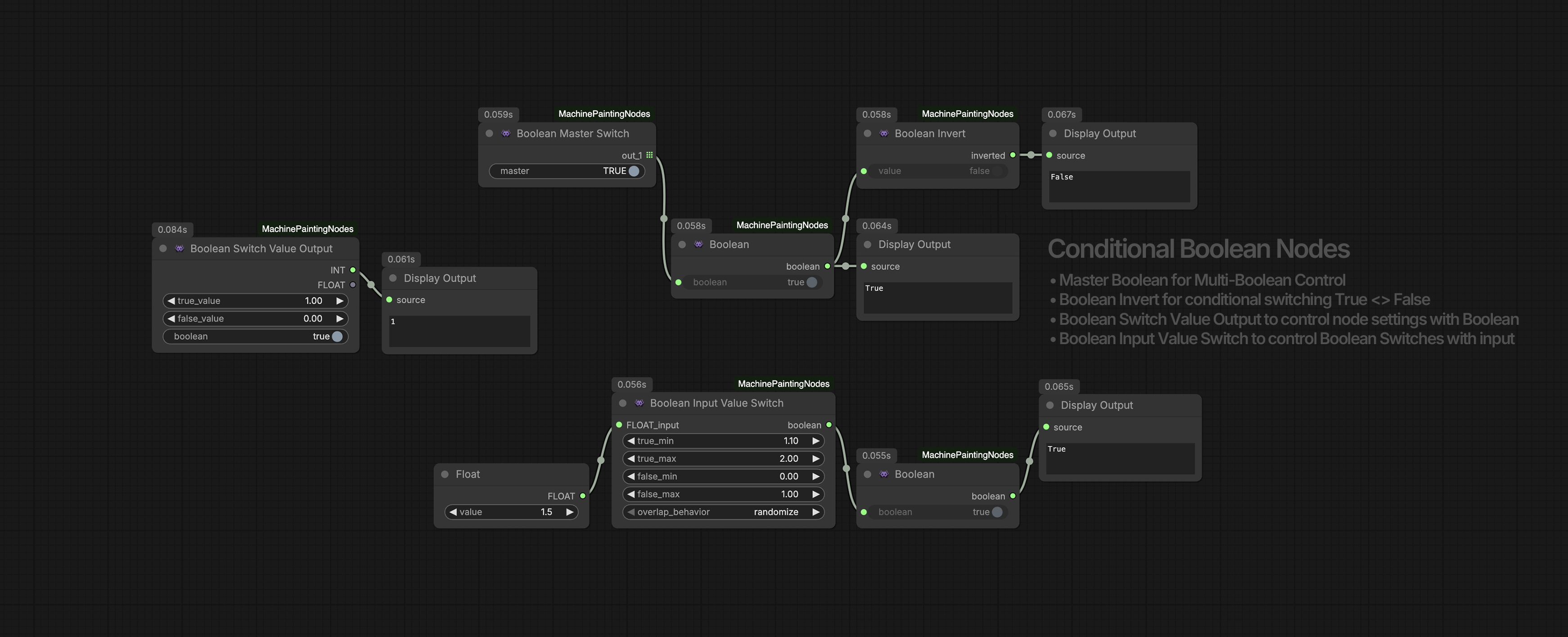The image size is (1568, 637).
Task: Collapse the Boolean Input Value Switch node
Action: tap(623, 403)
